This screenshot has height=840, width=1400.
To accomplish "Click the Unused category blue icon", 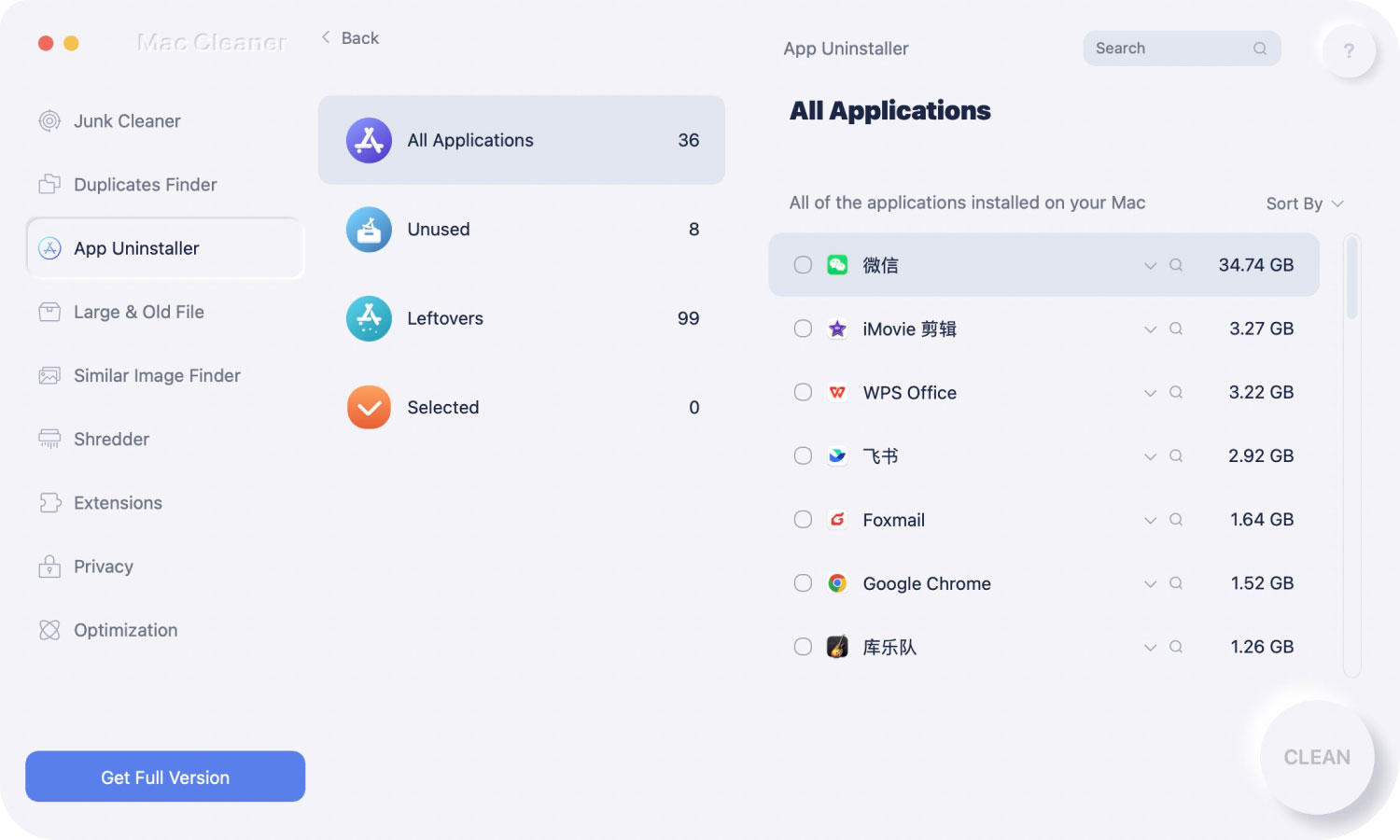I will (x=369, y=230).
